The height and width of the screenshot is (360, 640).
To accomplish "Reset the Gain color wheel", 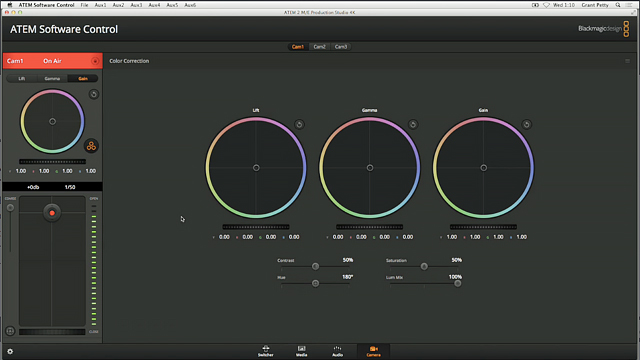I will 527,124.
